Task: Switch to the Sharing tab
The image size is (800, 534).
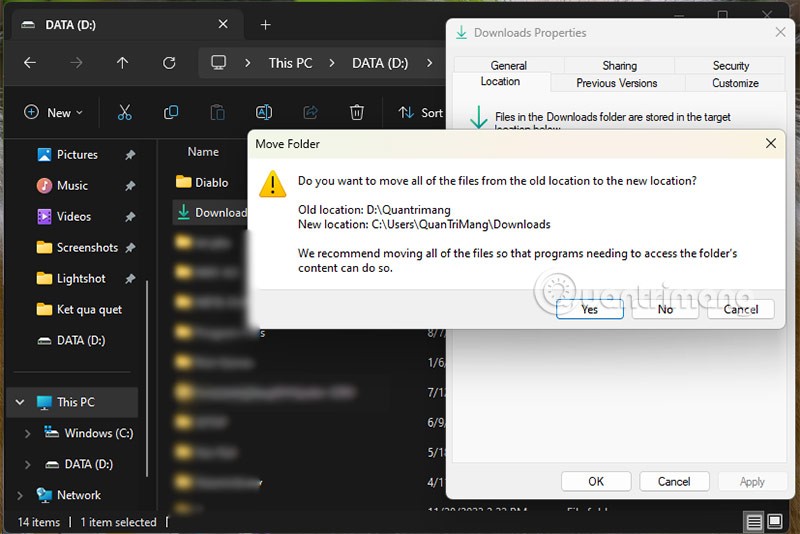Action: tap(619, 66)
